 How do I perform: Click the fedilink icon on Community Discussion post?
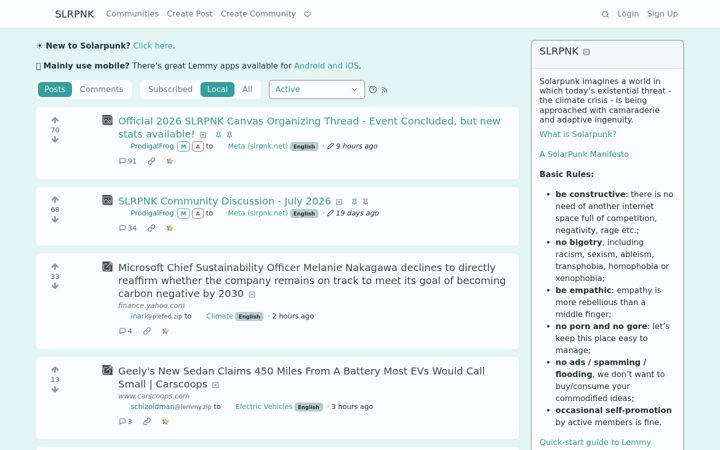[x=152, y=228]
